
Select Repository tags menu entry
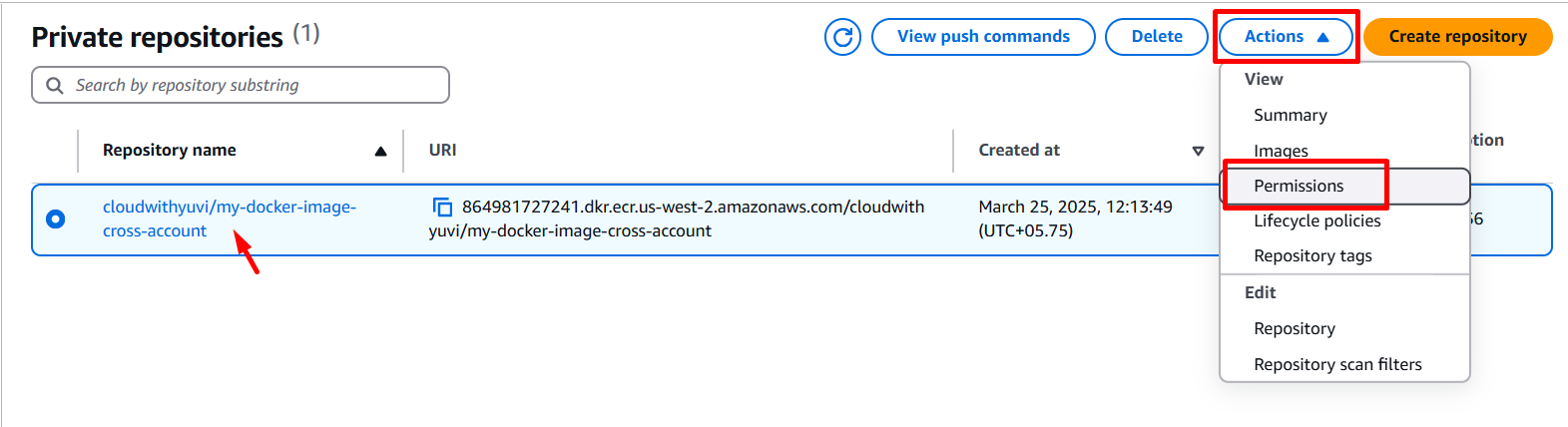[1312, 255]
